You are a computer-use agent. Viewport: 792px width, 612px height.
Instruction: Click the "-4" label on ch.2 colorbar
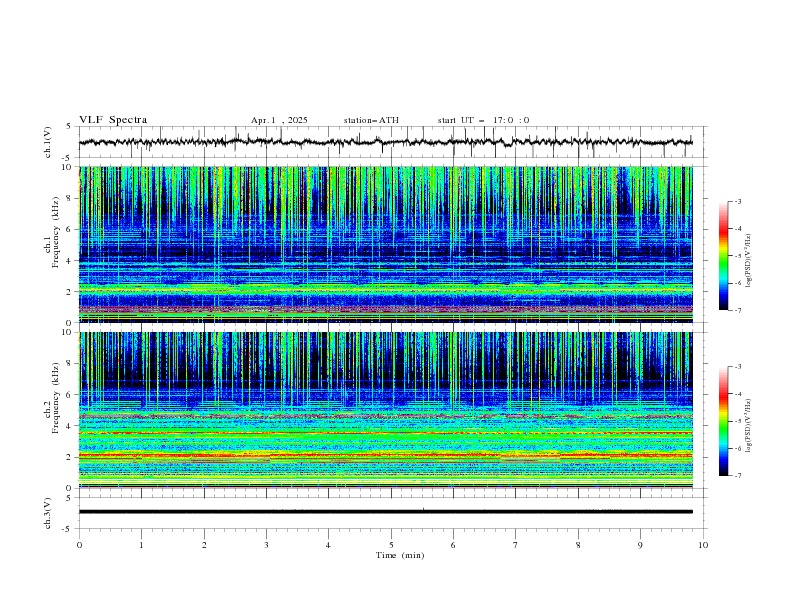[x=738, y=394]
